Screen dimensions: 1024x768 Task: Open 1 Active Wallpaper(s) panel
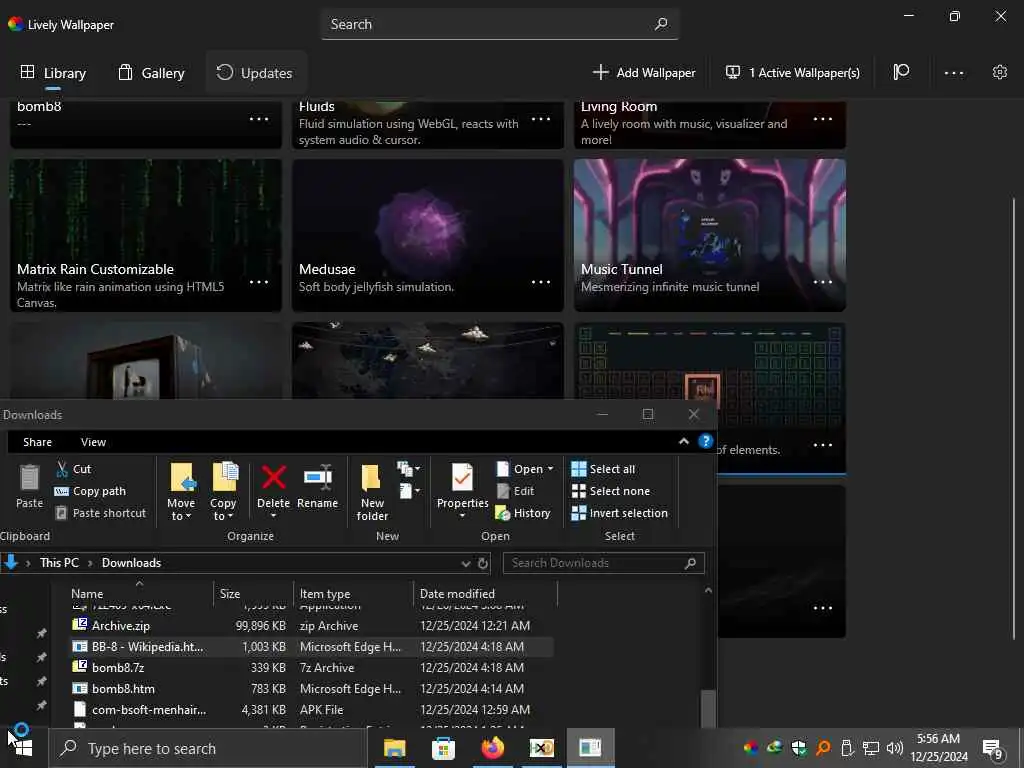(793, 72)
